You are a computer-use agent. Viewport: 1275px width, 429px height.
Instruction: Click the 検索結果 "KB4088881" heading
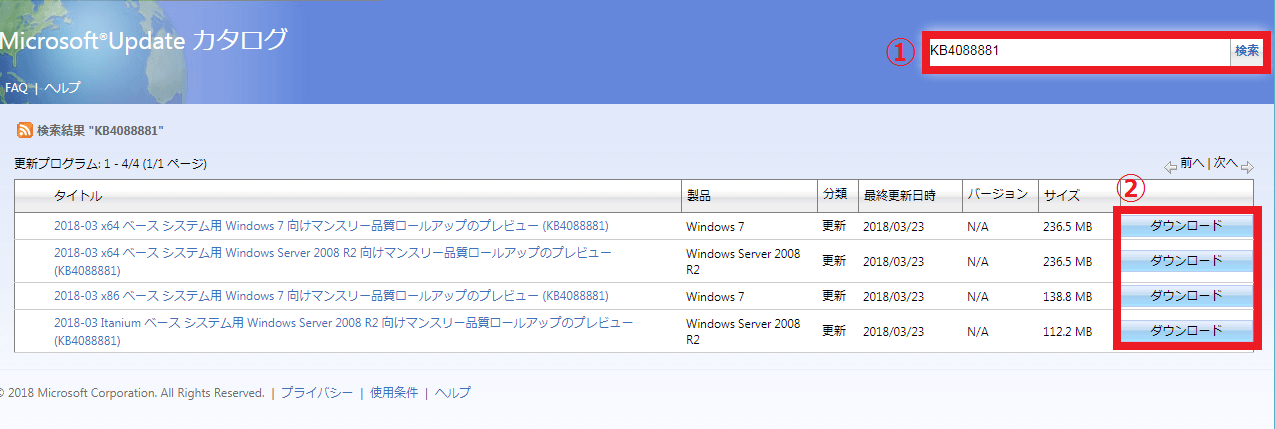click(100, 131)
